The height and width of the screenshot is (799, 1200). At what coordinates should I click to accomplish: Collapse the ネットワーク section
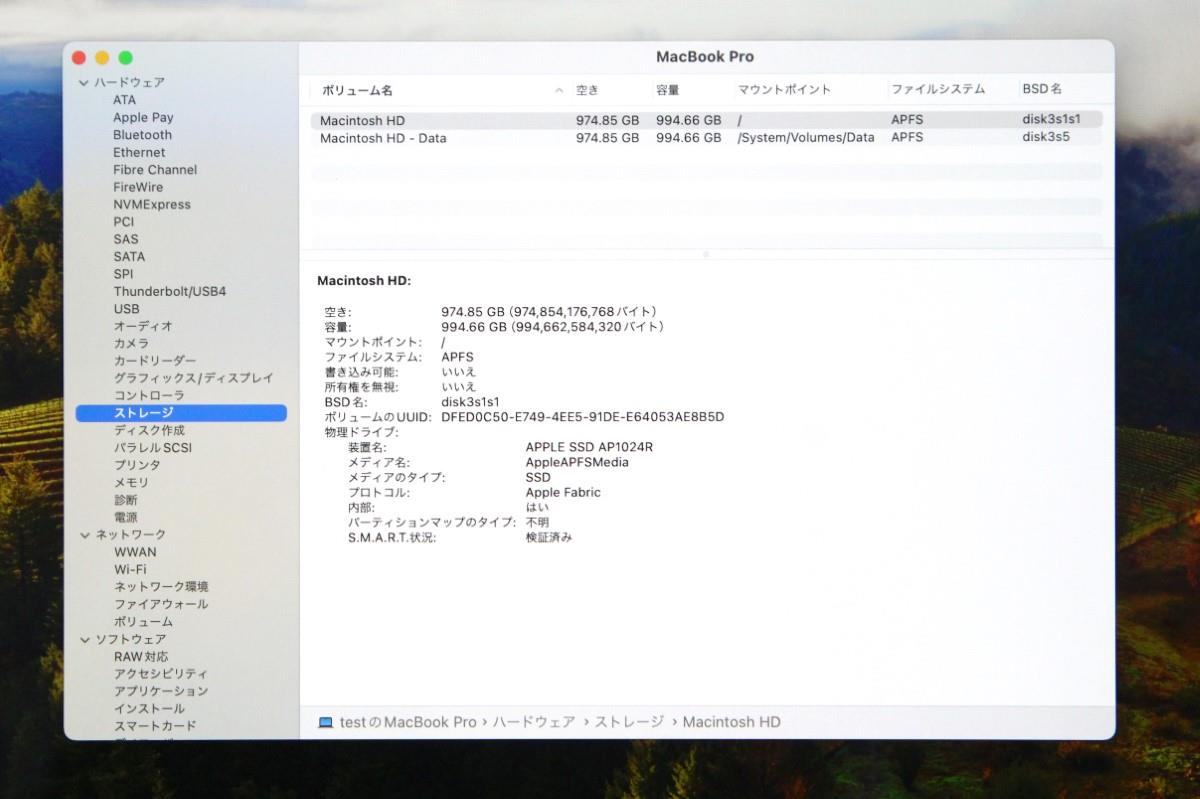[x=84, y=535]
